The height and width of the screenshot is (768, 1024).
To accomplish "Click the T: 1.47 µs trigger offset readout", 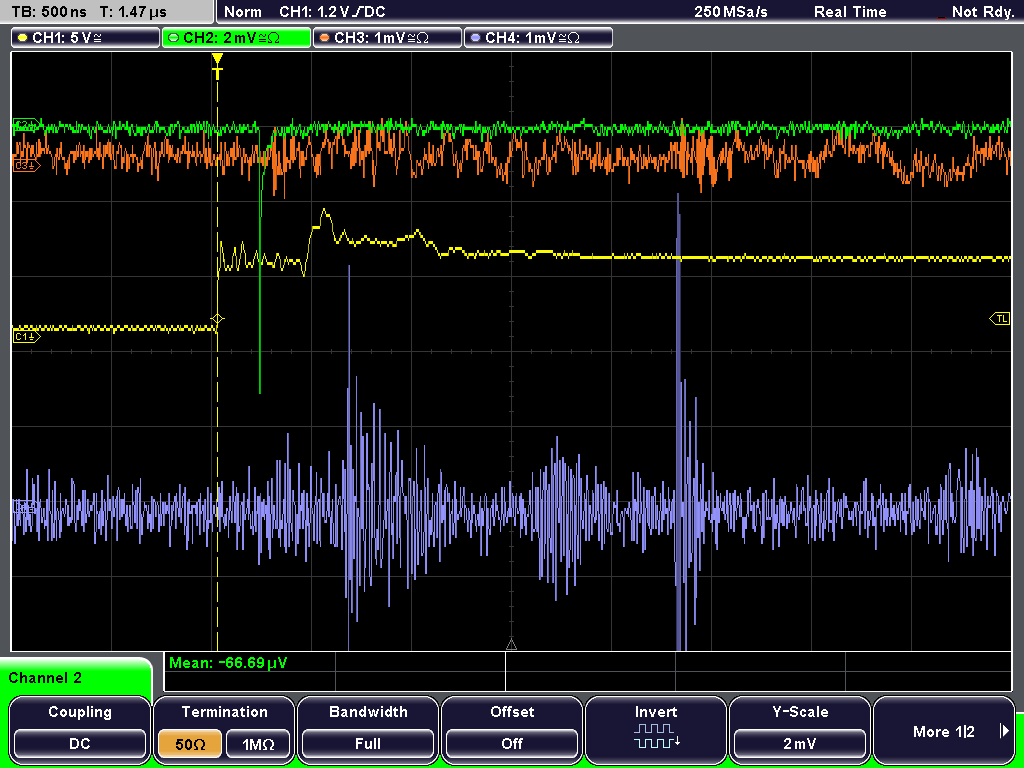I will [x=133, y=12].
